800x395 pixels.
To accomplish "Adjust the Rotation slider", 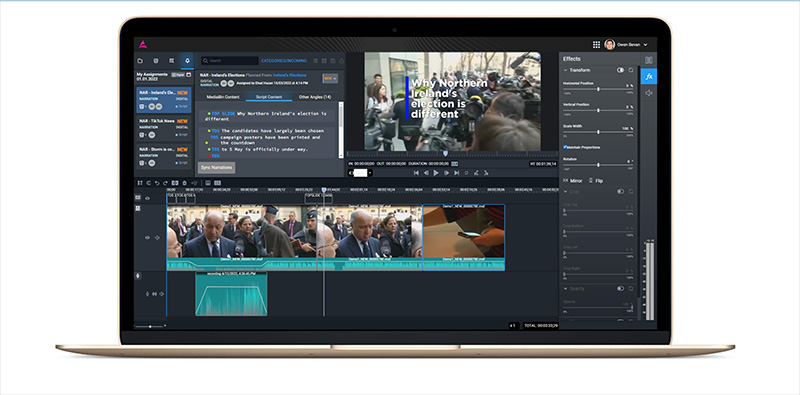I will click(x=598, y=165).
